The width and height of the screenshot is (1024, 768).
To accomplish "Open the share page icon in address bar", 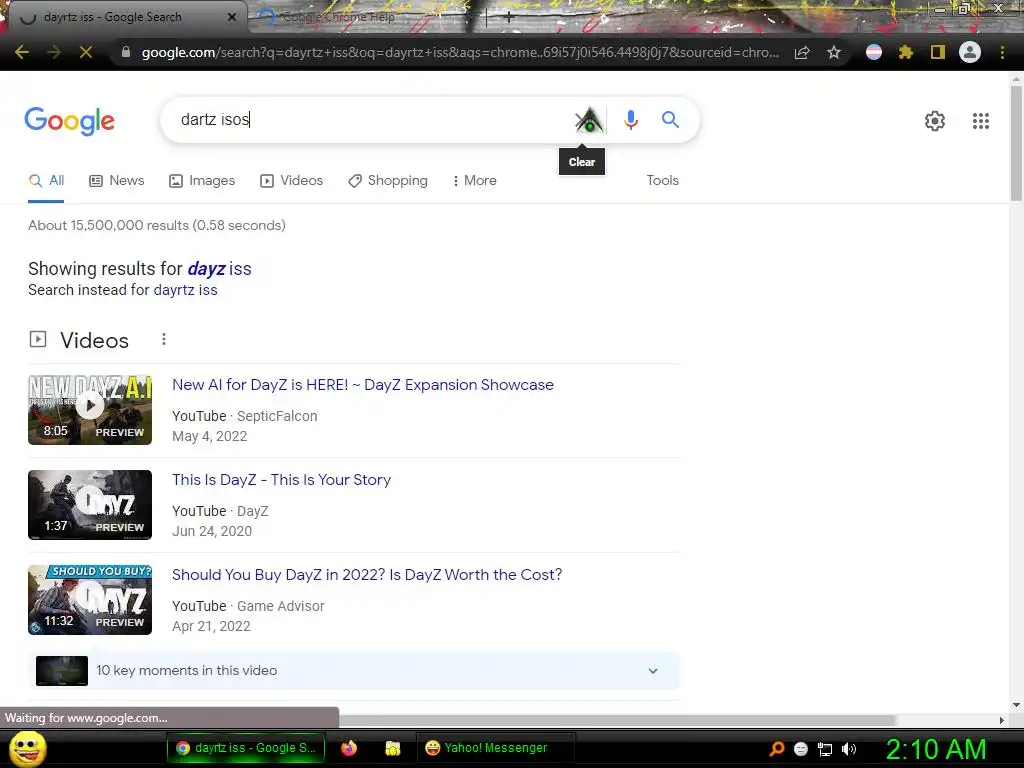I will tap(802, 52).
